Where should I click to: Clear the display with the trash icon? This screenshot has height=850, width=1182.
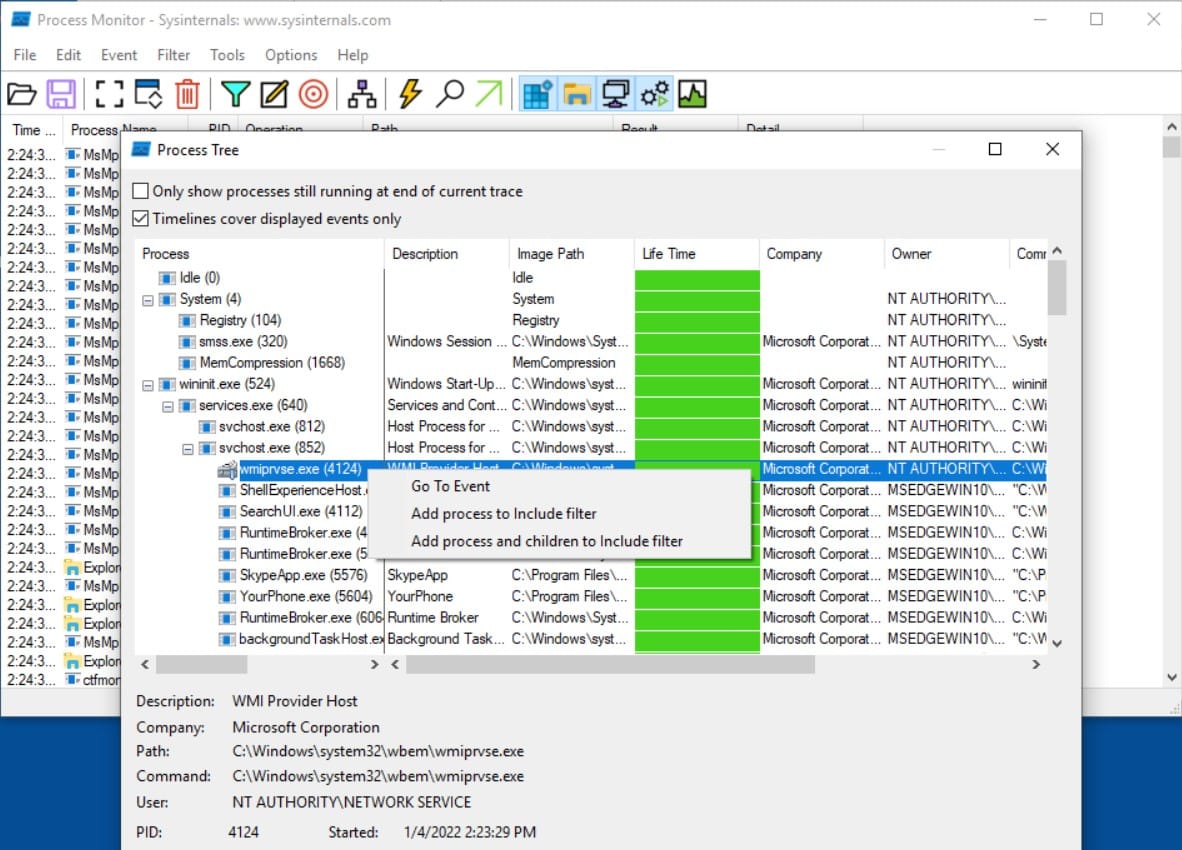click(x=187, y=94)
